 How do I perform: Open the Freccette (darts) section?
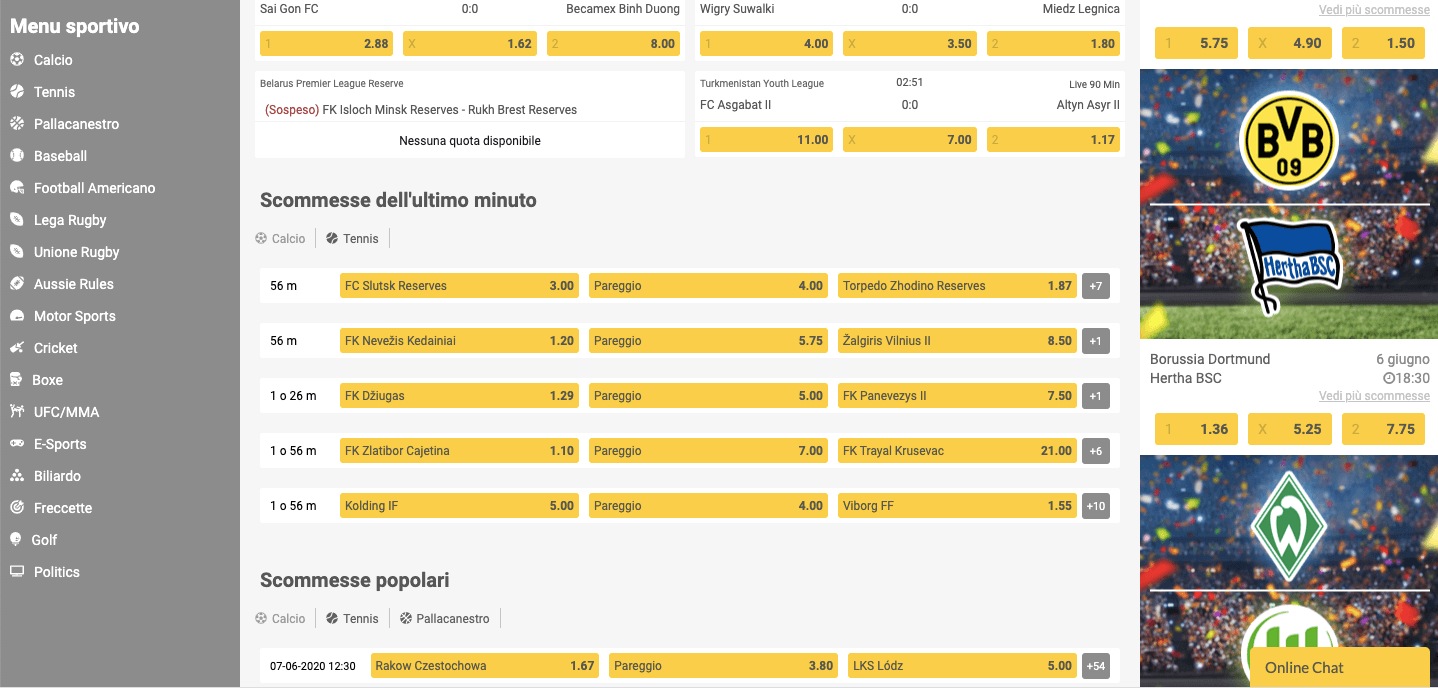pos(68,507)
